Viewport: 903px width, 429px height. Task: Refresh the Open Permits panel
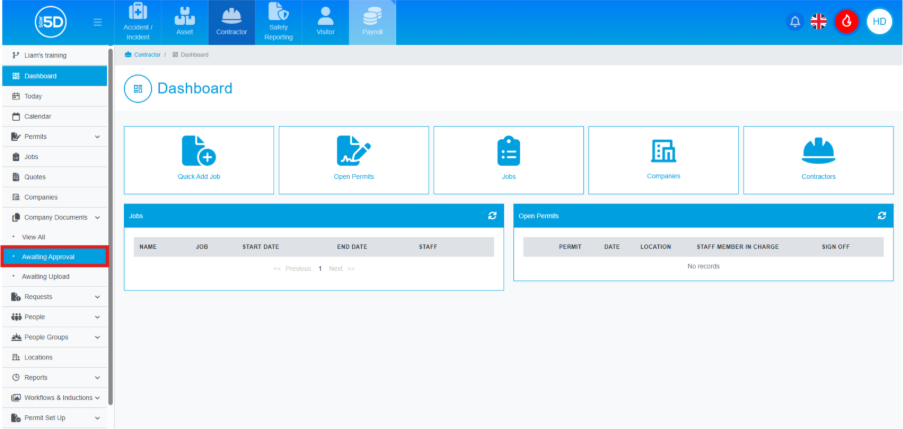(881, 215)
